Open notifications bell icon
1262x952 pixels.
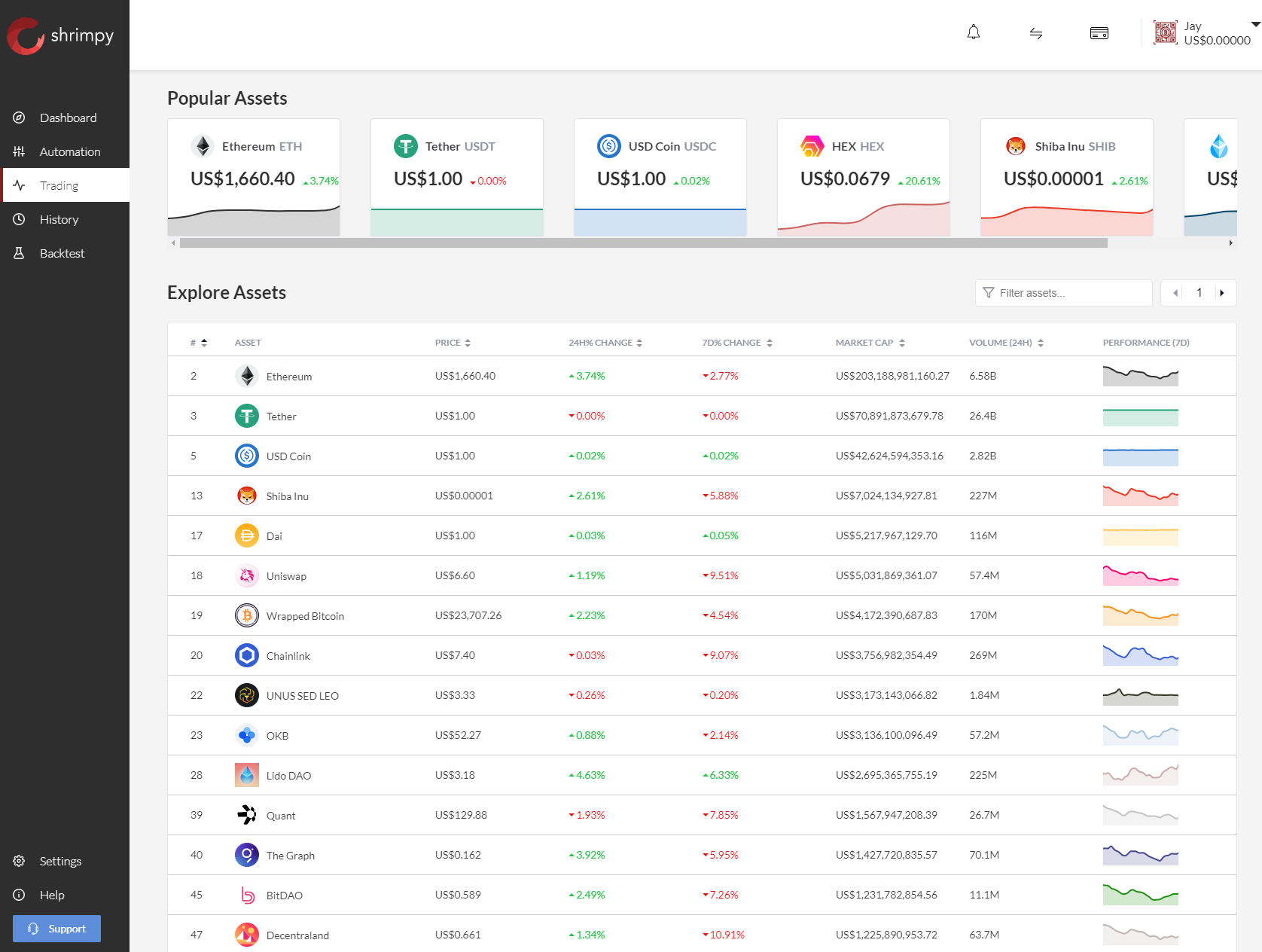click(974, 32)
